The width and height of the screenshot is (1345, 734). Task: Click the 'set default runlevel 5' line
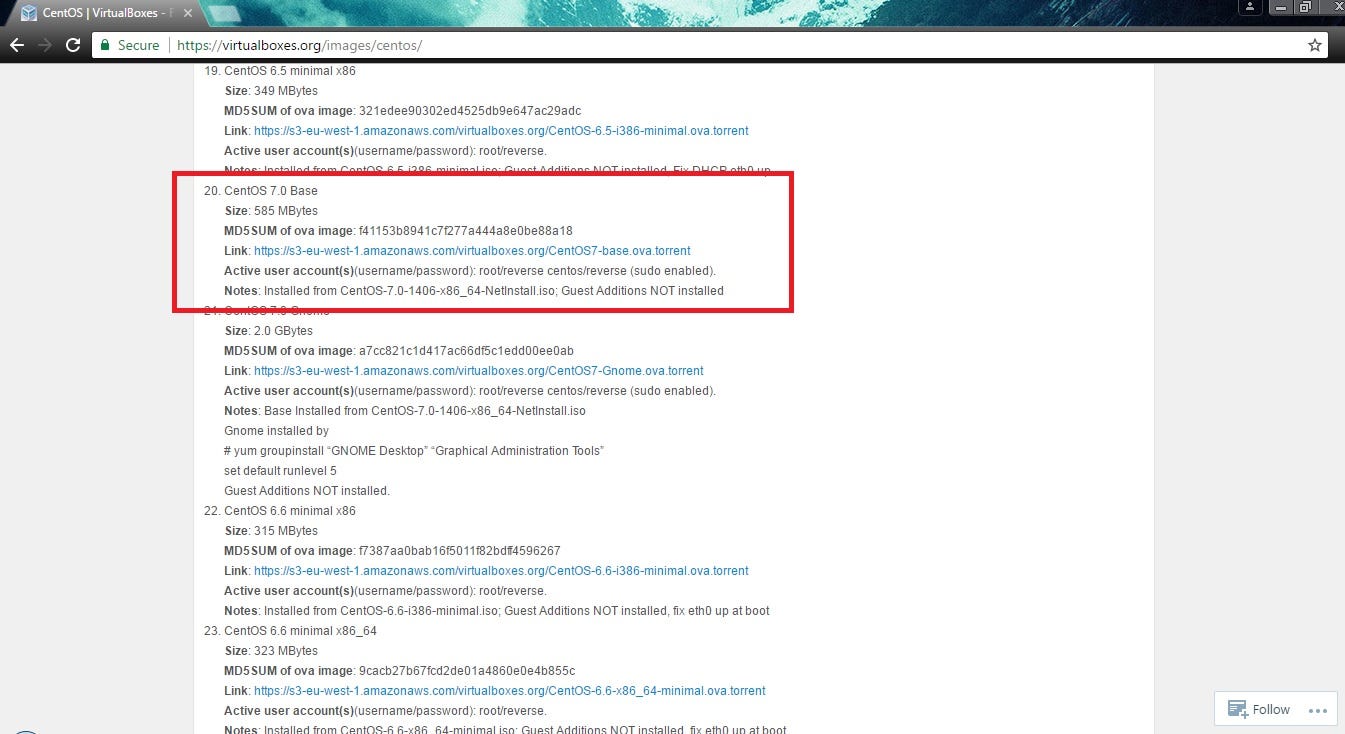(280, 471)
